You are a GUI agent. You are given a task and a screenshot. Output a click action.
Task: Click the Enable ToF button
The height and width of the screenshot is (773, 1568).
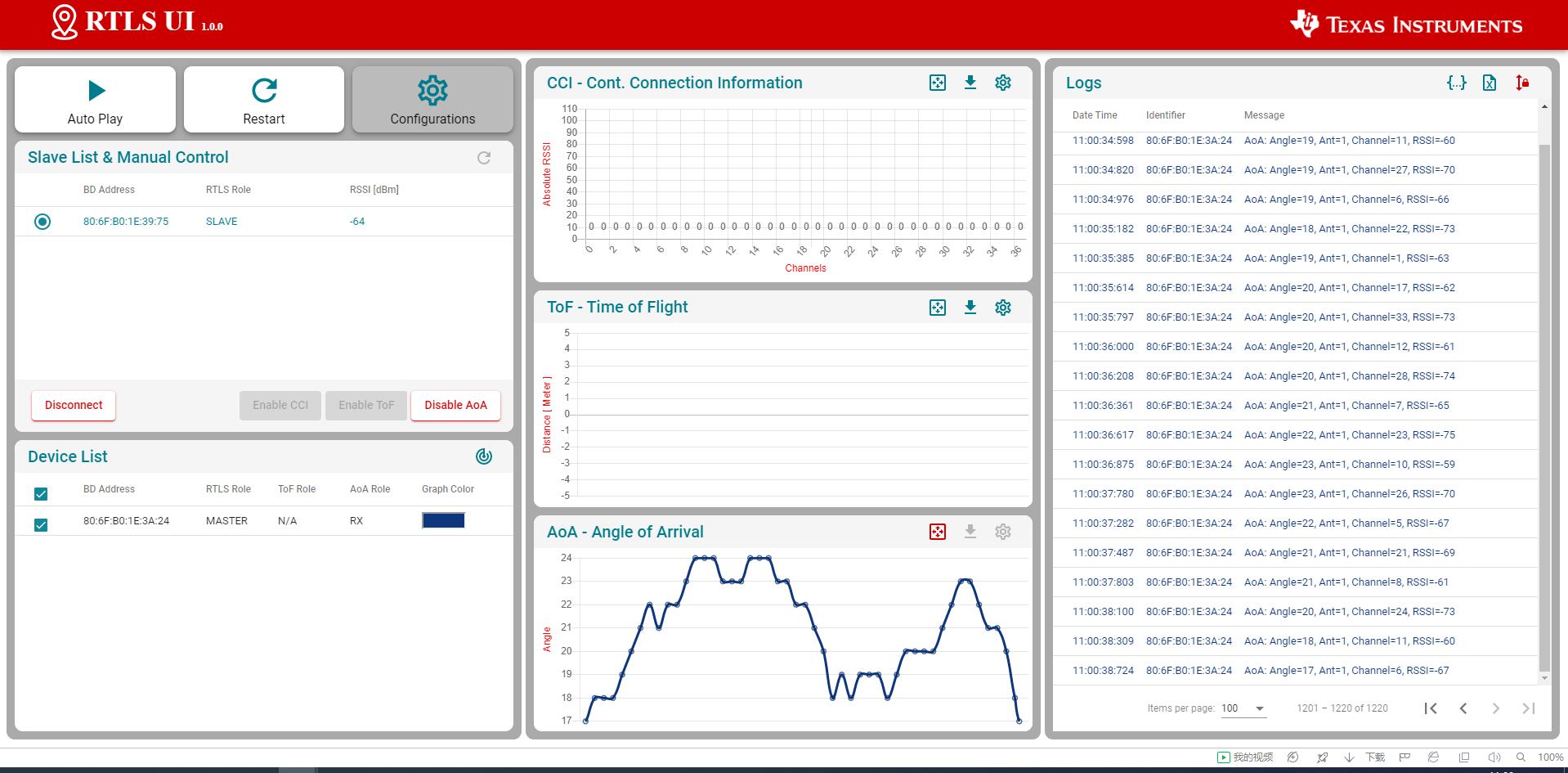click(x=366, y=405)
